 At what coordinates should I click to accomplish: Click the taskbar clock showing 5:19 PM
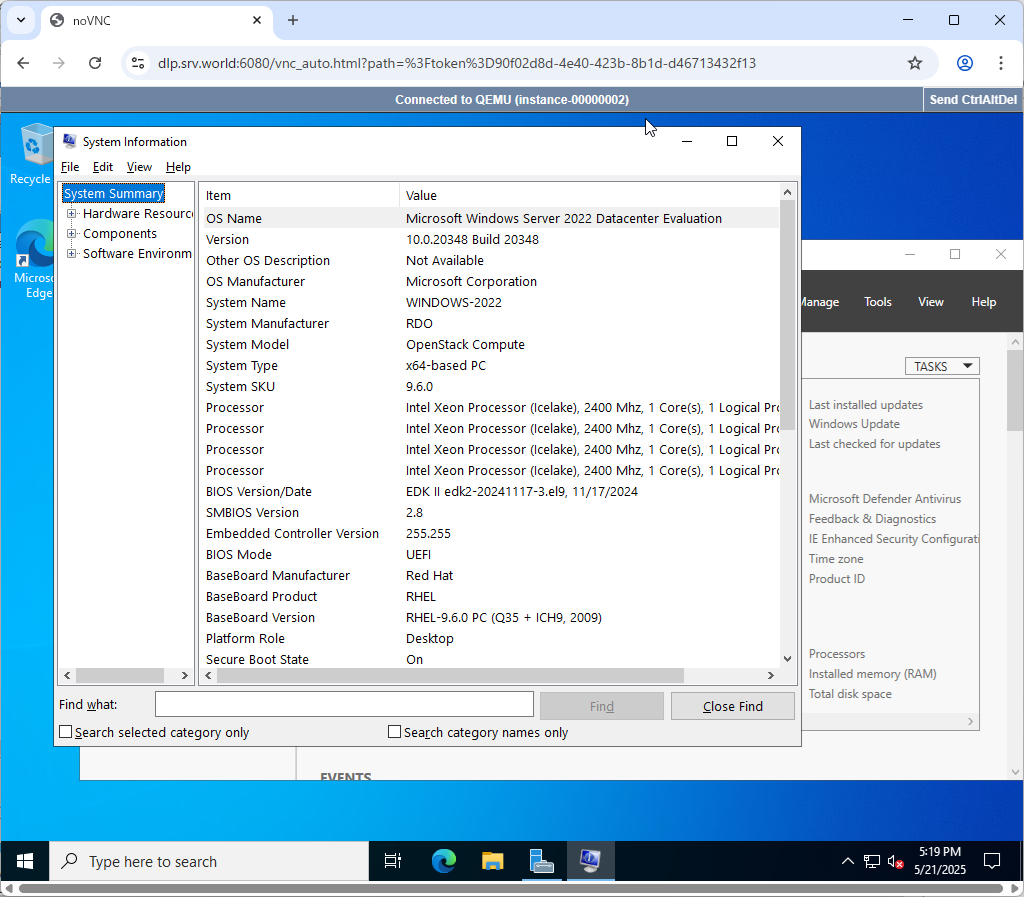coord(940,861)
